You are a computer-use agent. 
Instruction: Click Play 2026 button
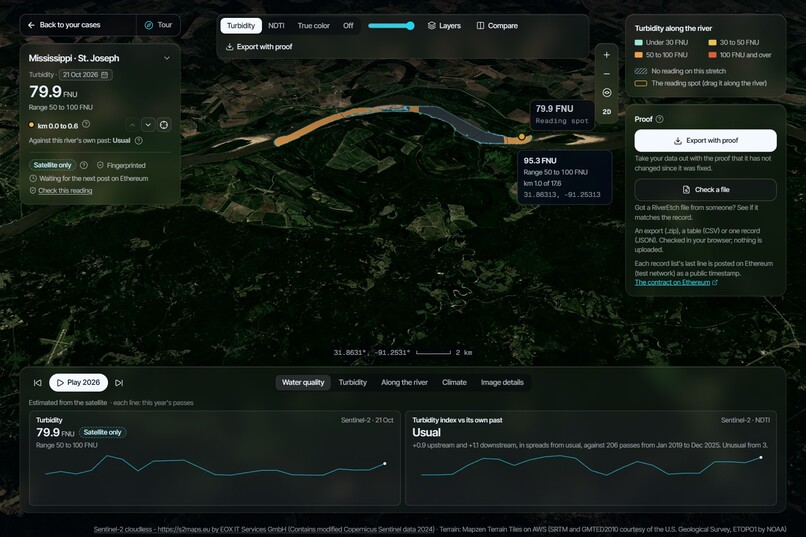pos(78,382)
